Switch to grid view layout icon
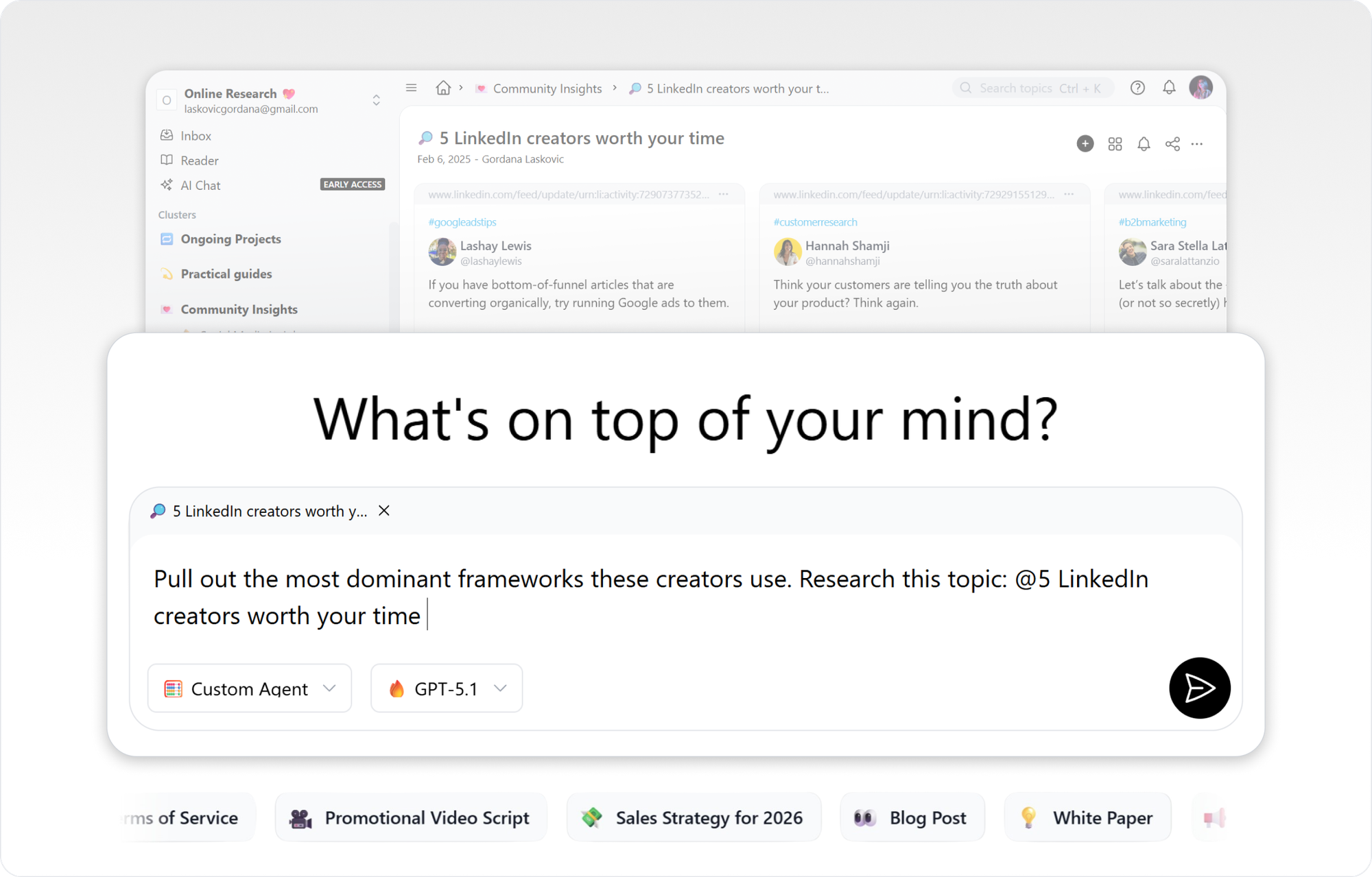 1115,144
